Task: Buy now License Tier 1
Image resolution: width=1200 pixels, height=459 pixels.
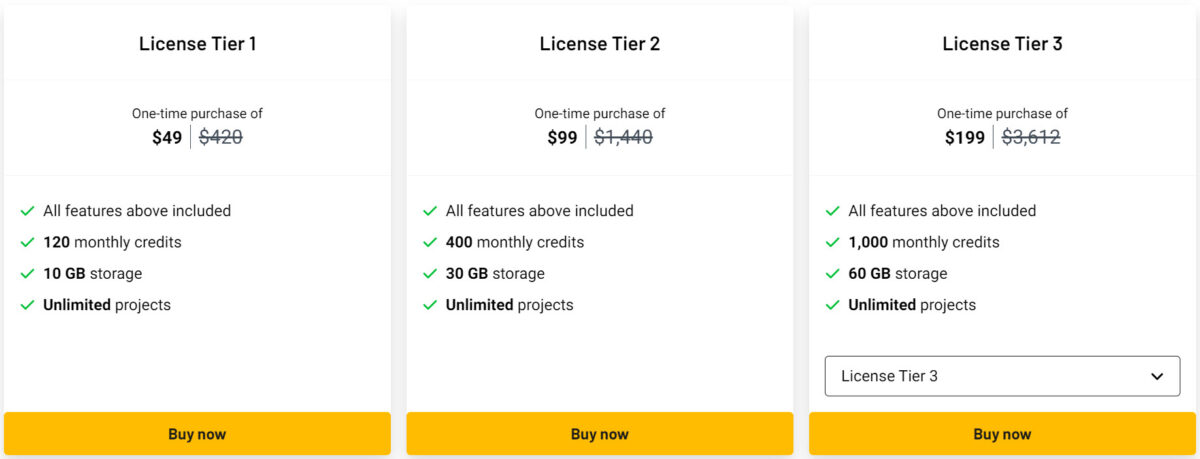Action: 197,434
